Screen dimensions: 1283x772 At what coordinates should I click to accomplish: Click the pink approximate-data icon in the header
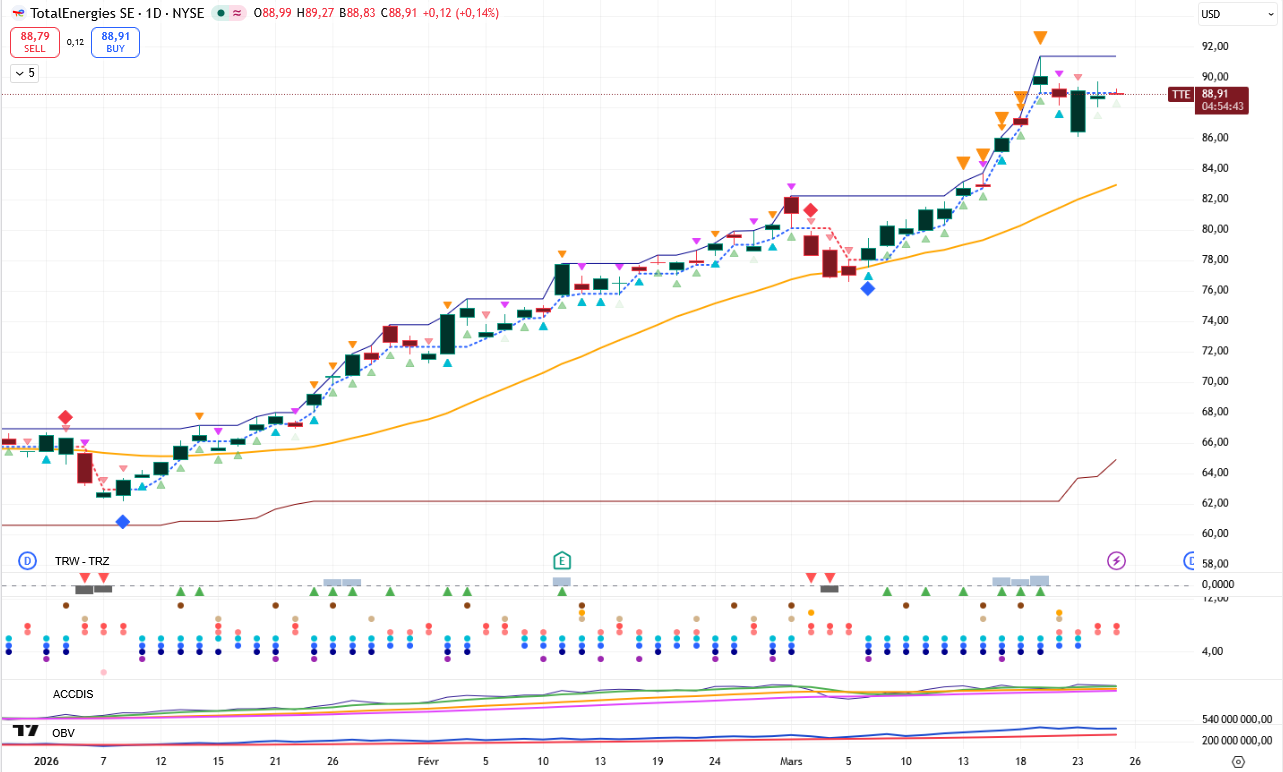[x=237, y=13]
